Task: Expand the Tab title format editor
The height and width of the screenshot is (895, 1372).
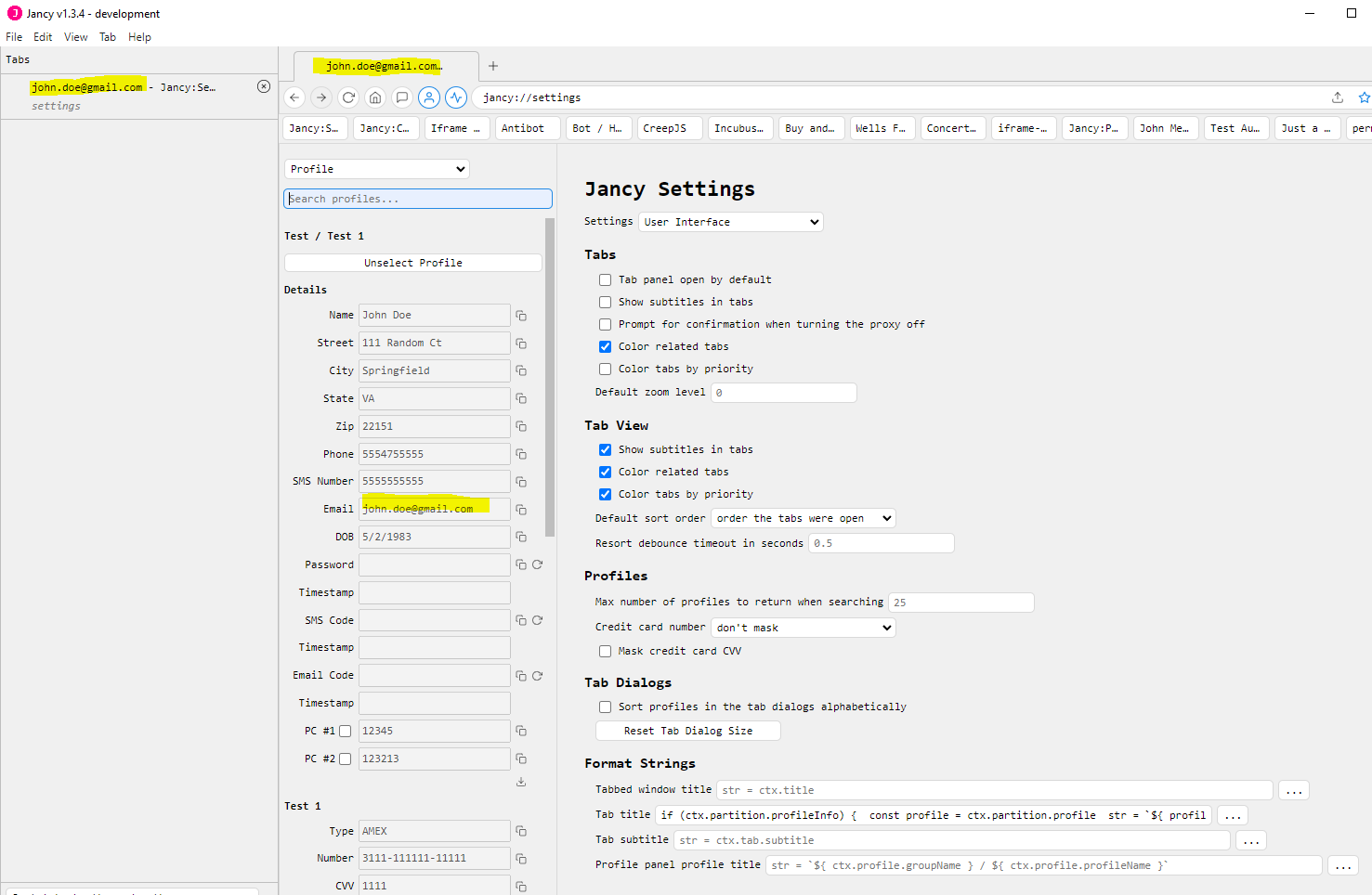Action: coord(1233,815)
